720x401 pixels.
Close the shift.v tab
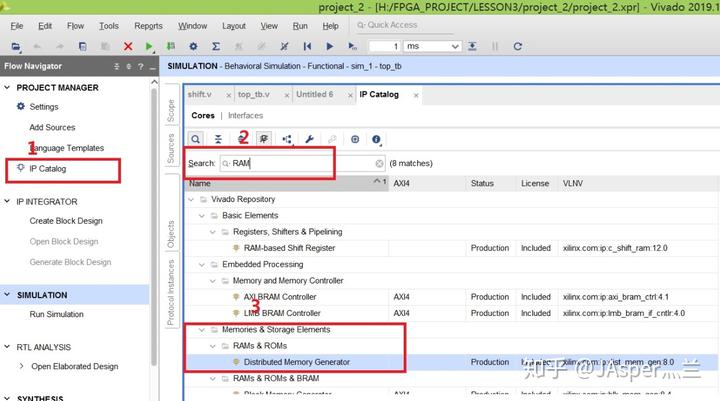229,95
